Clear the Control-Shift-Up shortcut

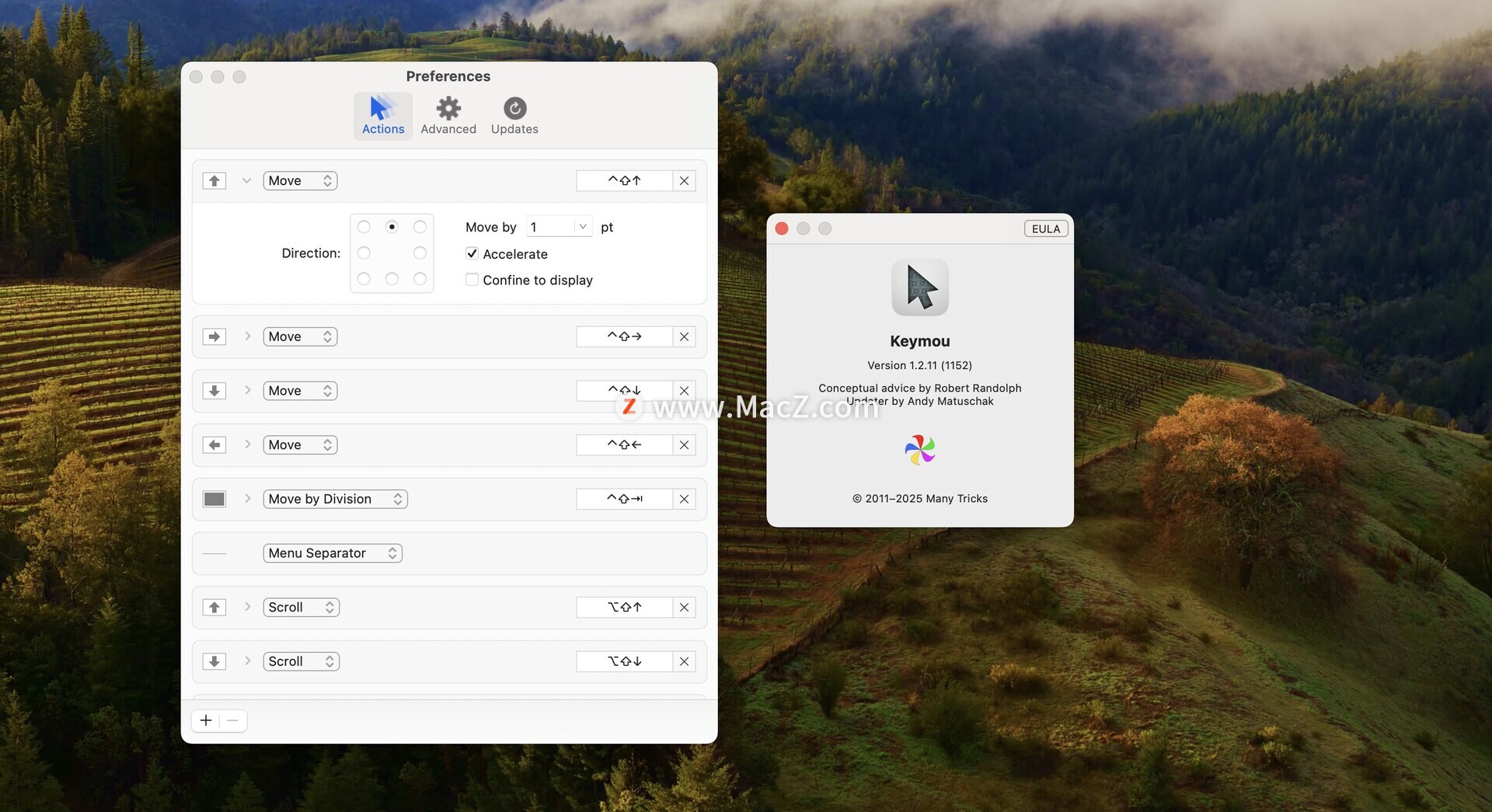684,181
